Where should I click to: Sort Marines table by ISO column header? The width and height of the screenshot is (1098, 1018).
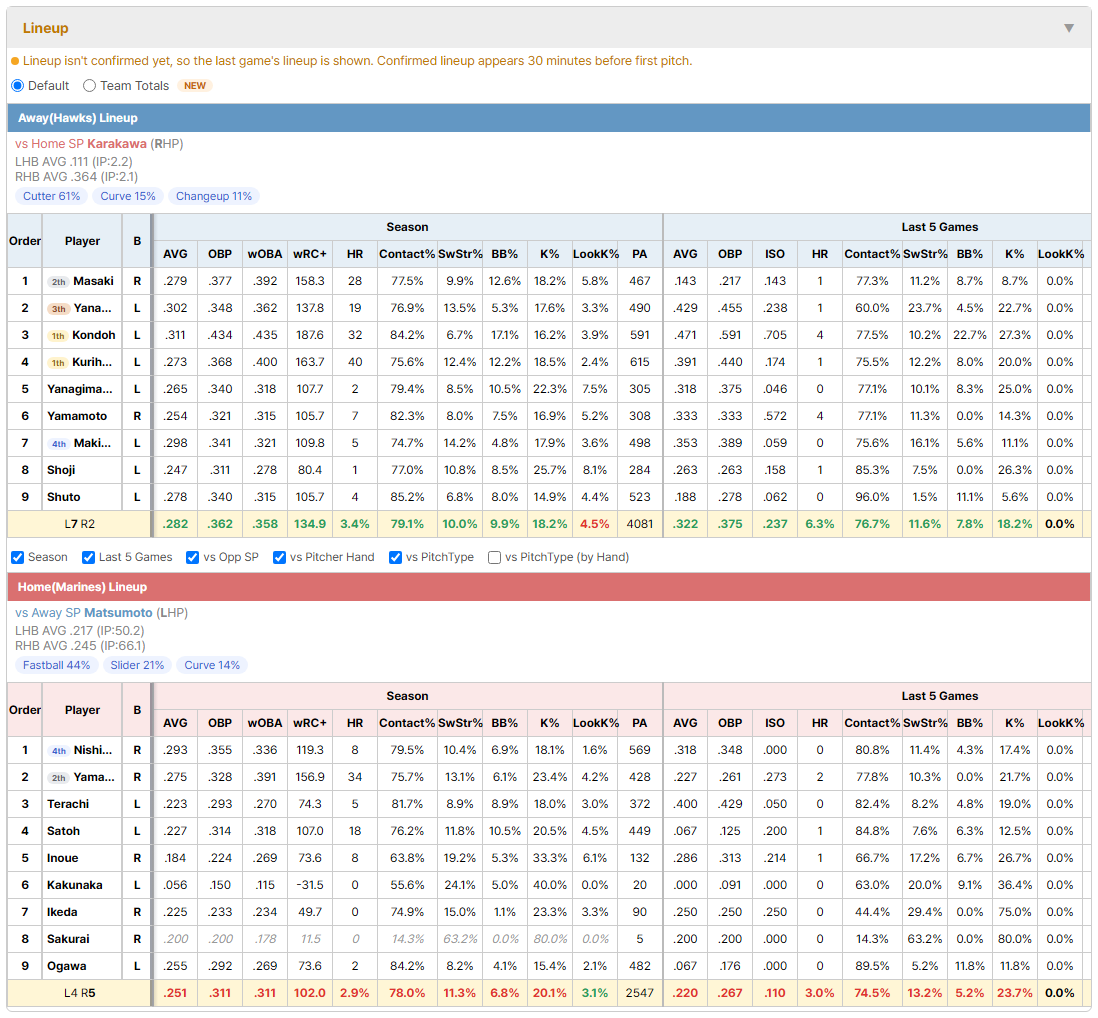[x=774, y=723]
